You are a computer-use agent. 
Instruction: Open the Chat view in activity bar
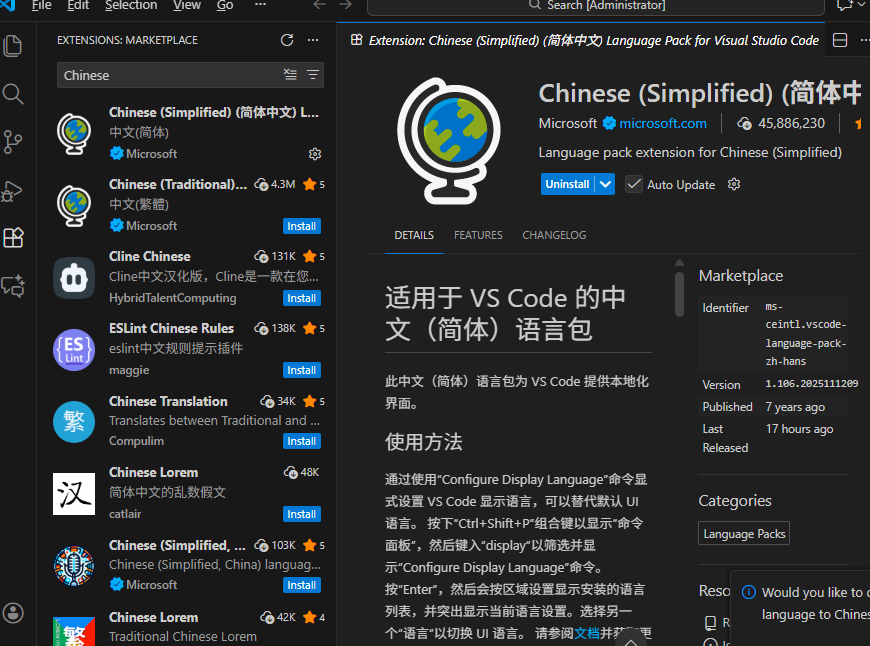pyautogui.click(x=13, y=286)
